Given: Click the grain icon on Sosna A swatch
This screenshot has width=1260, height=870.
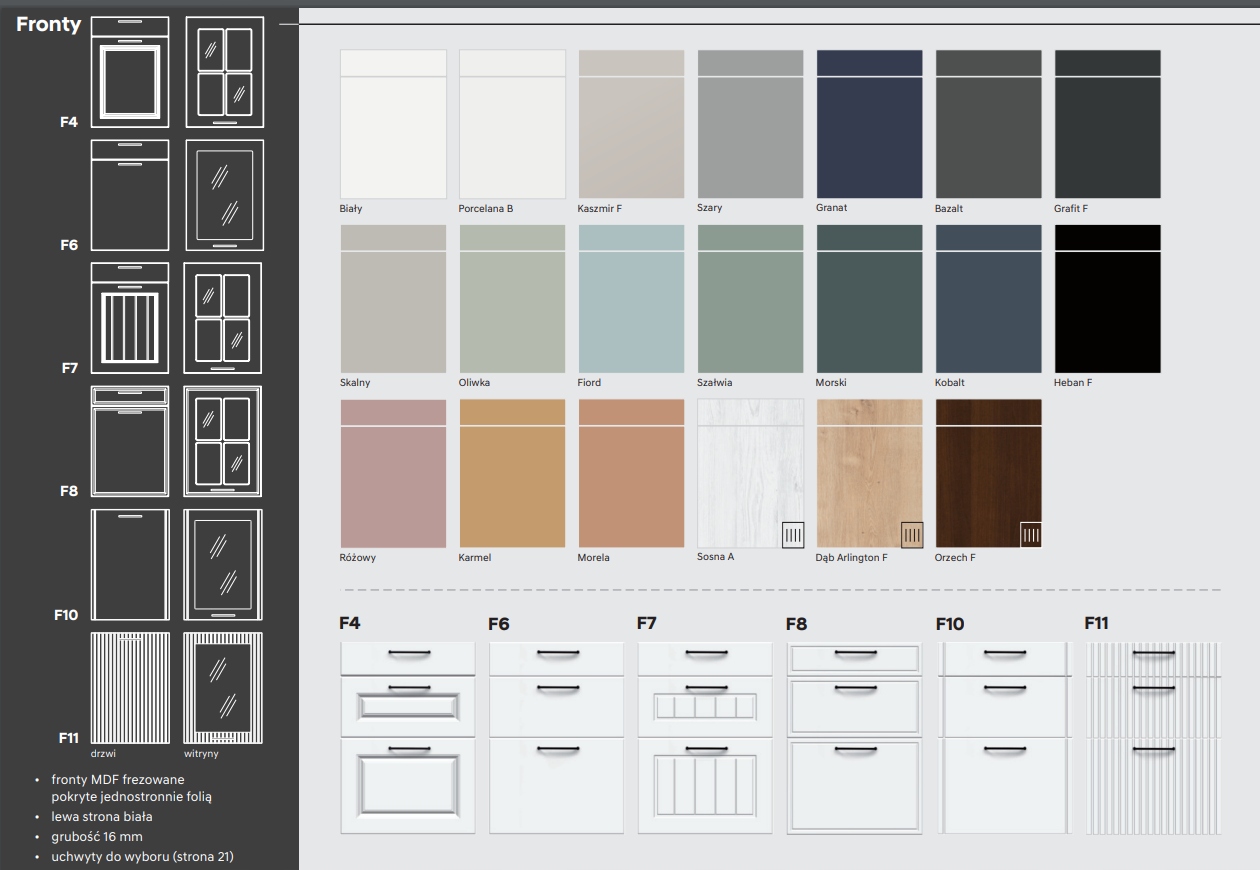Looking at the screenshot, I should pos(792,535).
